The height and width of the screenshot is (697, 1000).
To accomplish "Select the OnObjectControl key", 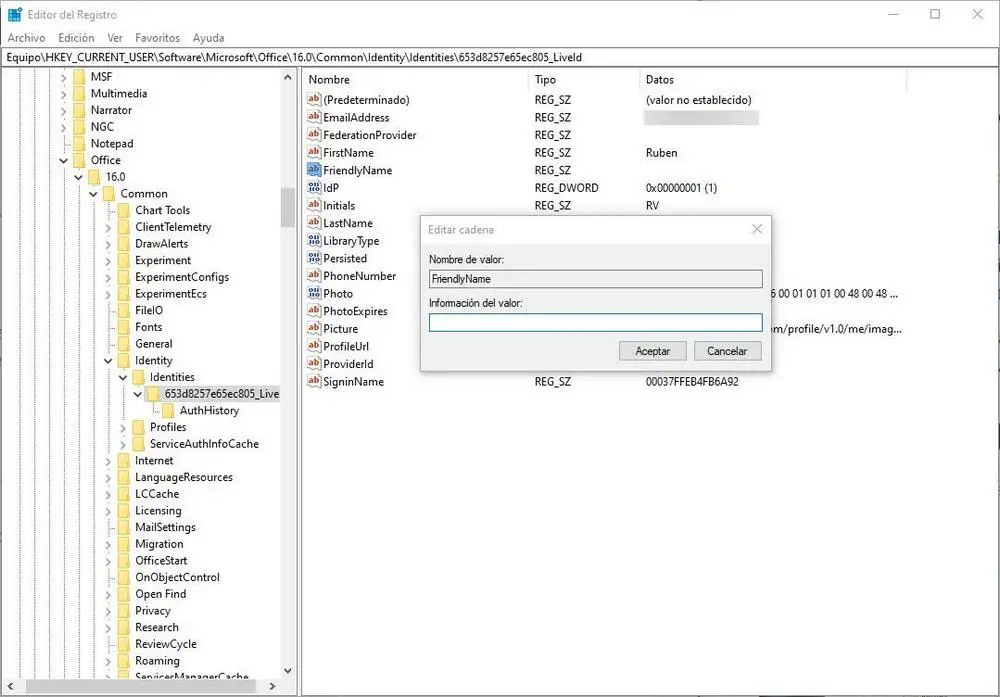I will [177, 577].
